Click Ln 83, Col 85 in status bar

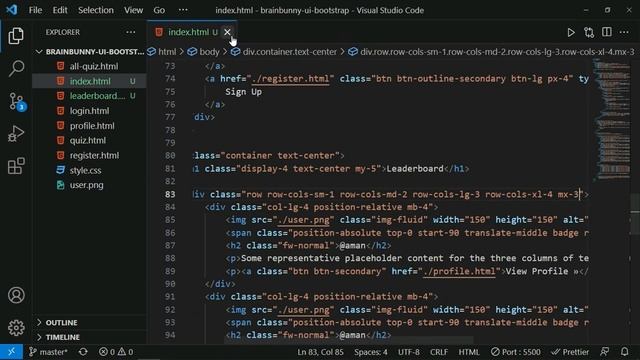pos(320,352)
